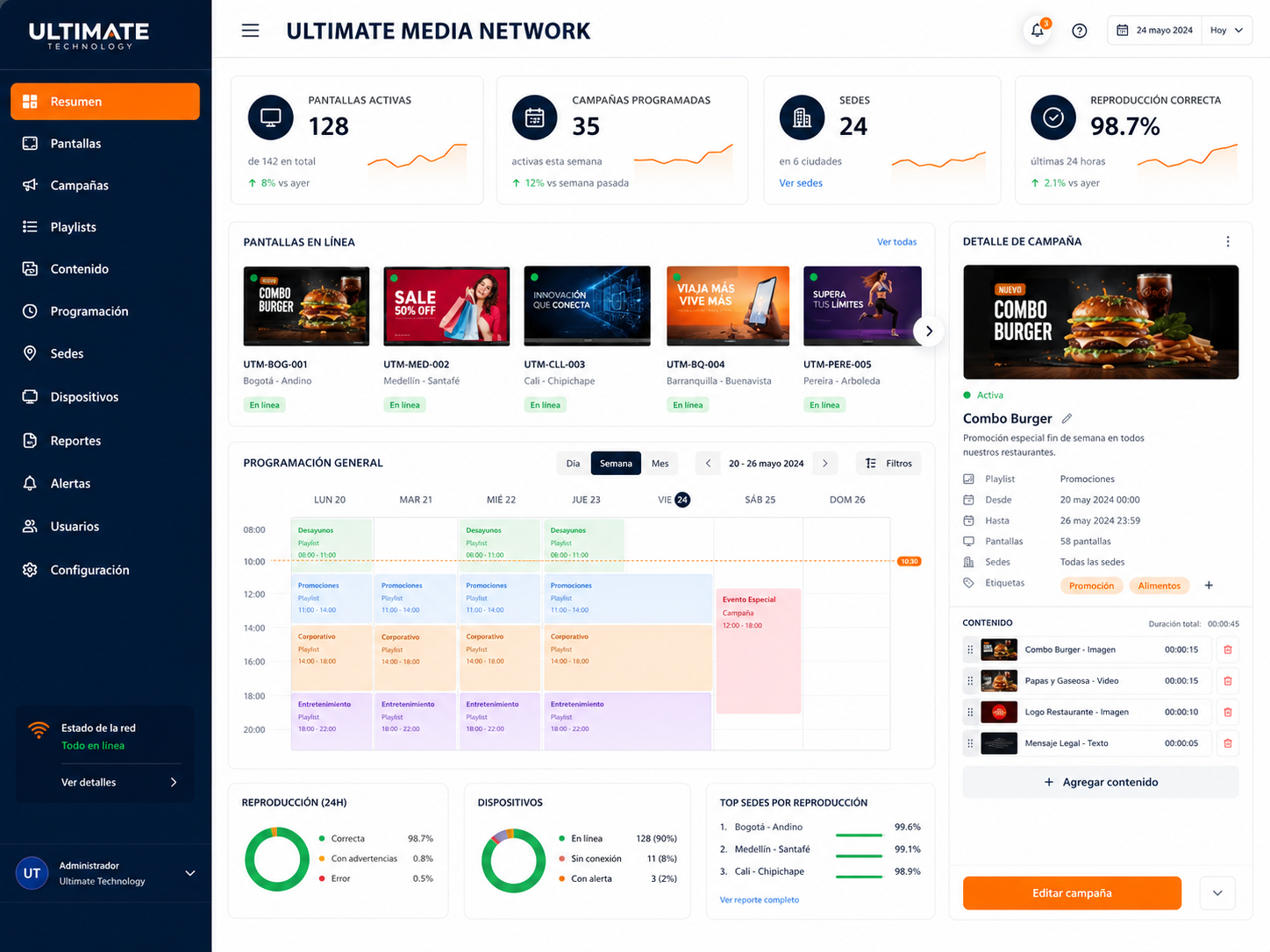1270x952 pixels.
Task: Delete Combo Burger - Imagen item
Action: click(x=1228, y=650)
